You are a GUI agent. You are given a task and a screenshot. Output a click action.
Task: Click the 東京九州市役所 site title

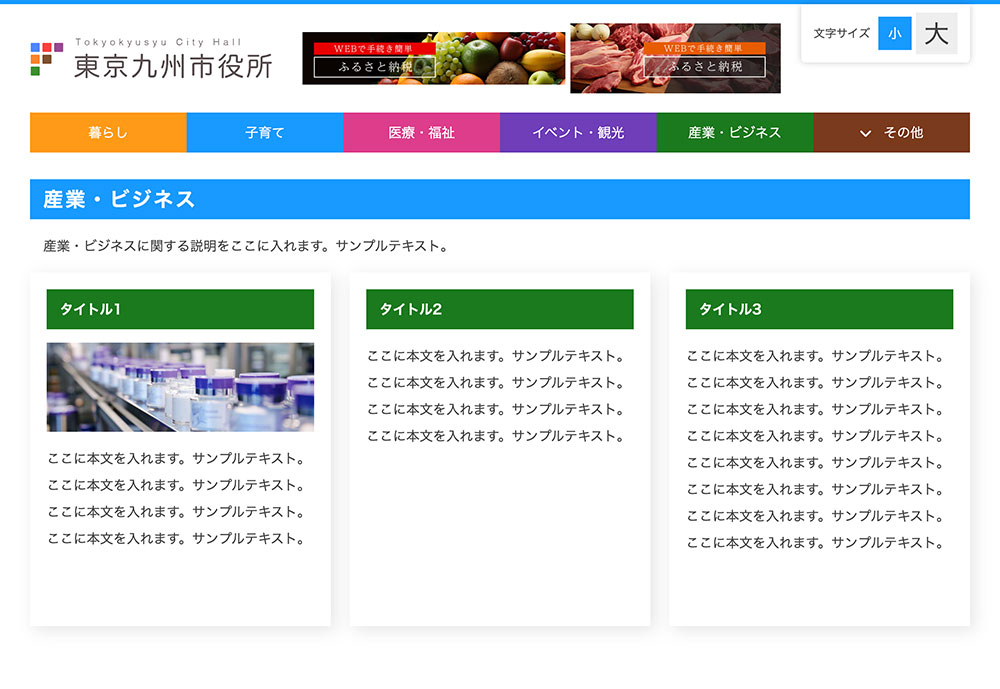pyautogui.click(x=172, y=66)
